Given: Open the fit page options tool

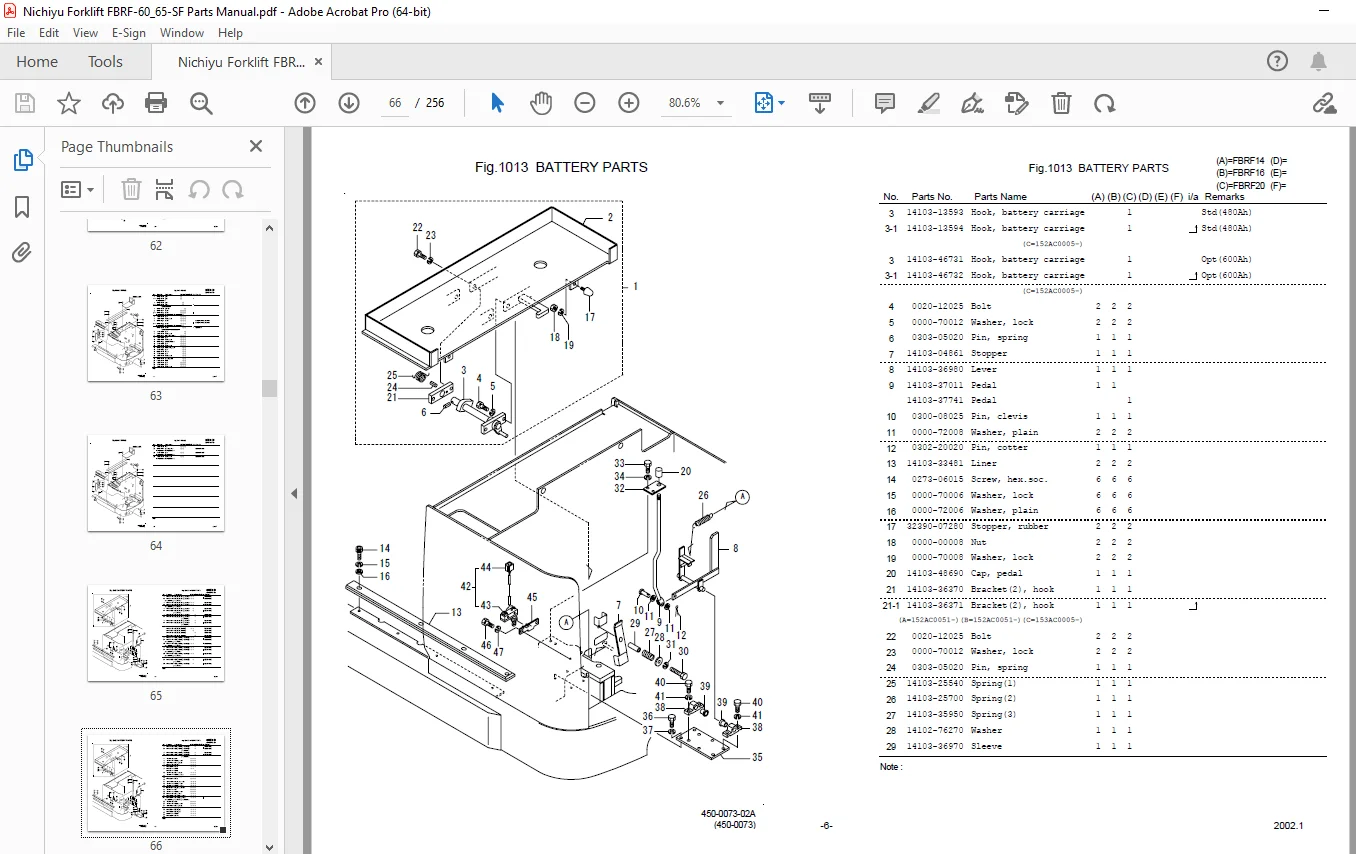Looking at the screenshot, I should pyautogui.click(x=768, y=103).
